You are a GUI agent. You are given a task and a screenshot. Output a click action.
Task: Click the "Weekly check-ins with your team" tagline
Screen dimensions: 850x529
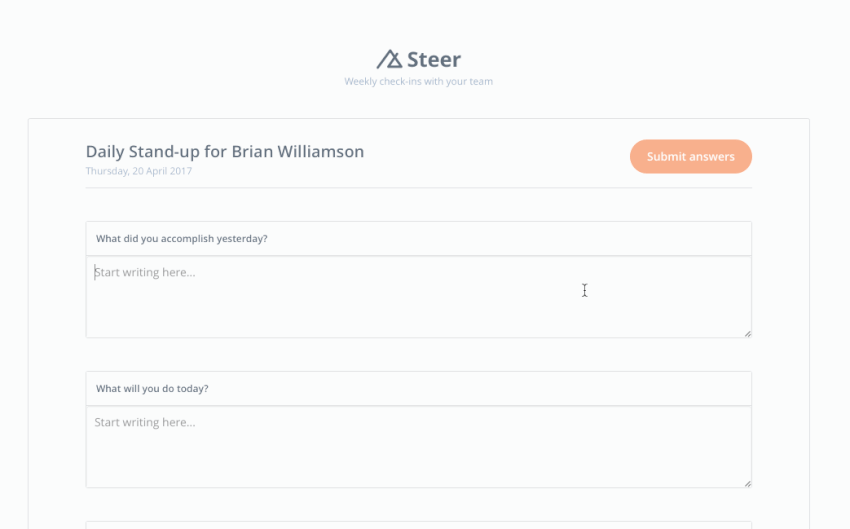click(x=418, y=82)
